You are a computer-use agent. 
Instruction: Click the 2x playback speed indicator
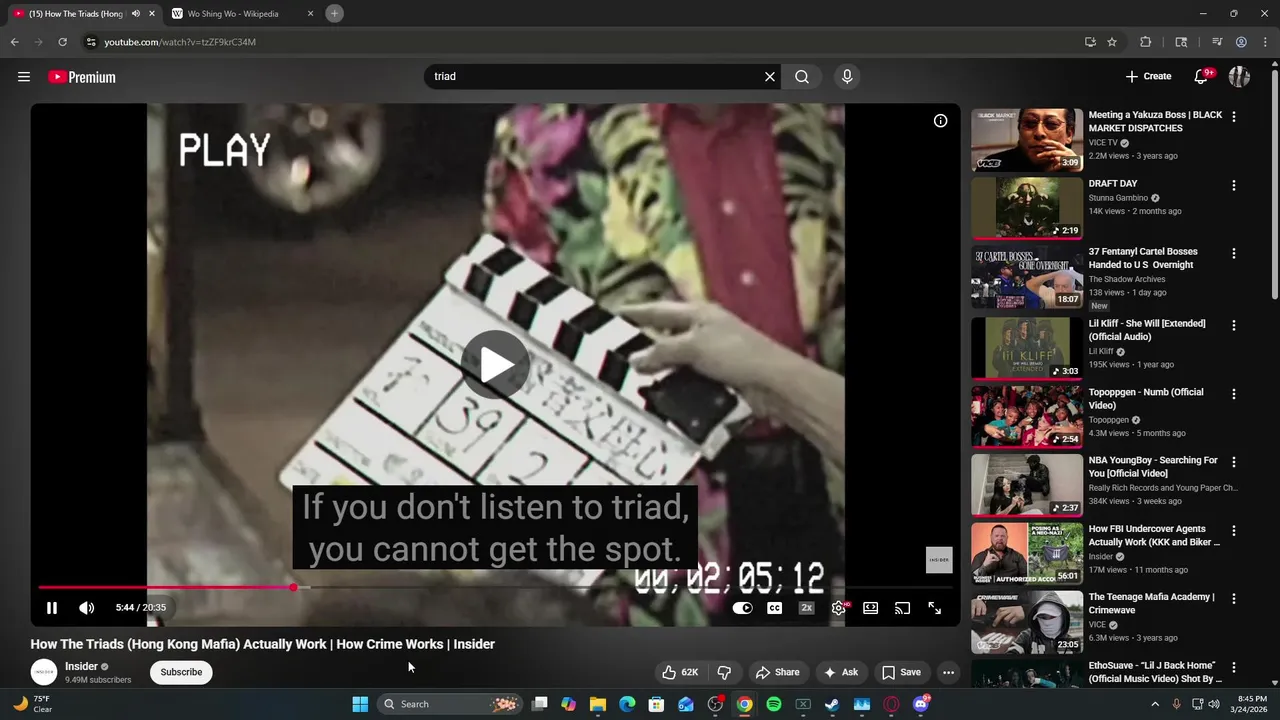pos(806,608)
